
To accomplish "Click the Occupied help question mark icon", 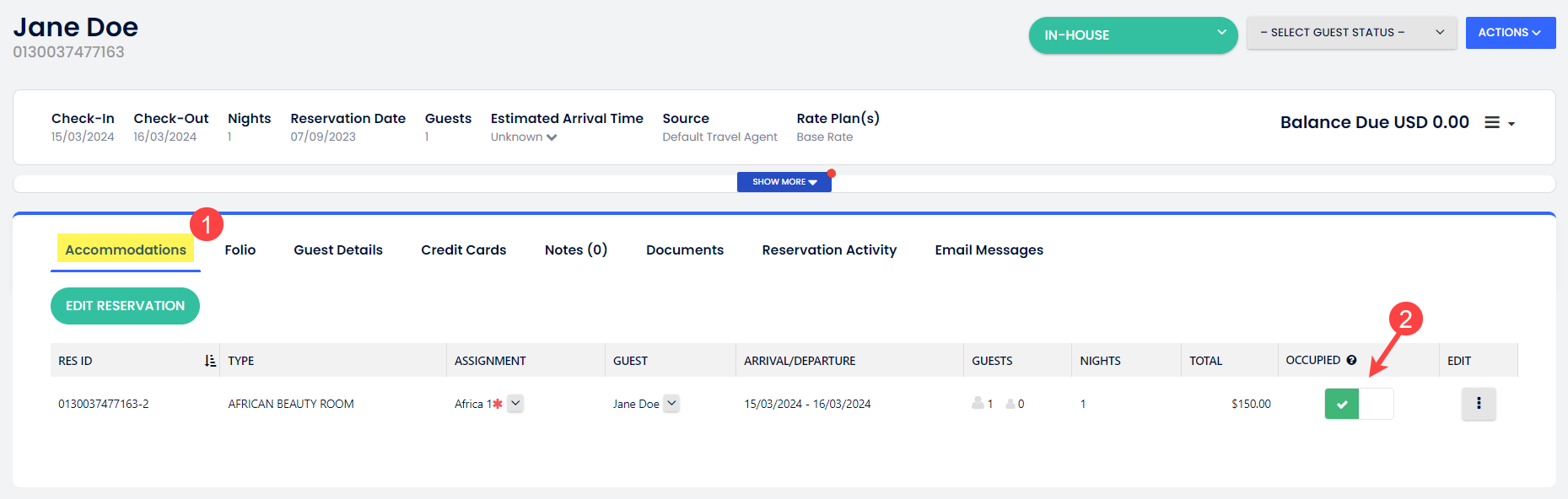I will coord(1351,361).
